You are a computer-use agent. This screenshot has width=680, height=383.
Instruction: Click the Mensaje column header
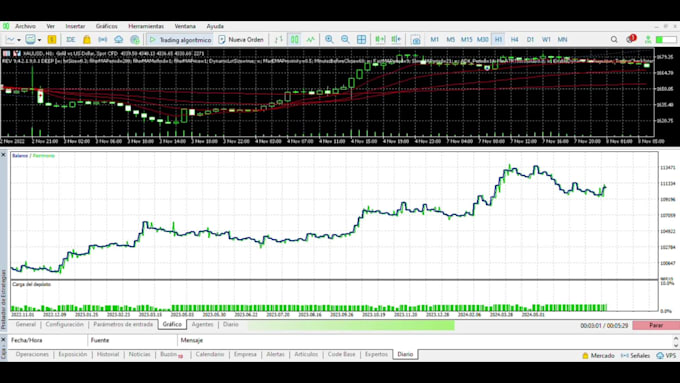[x=425, y=340]
